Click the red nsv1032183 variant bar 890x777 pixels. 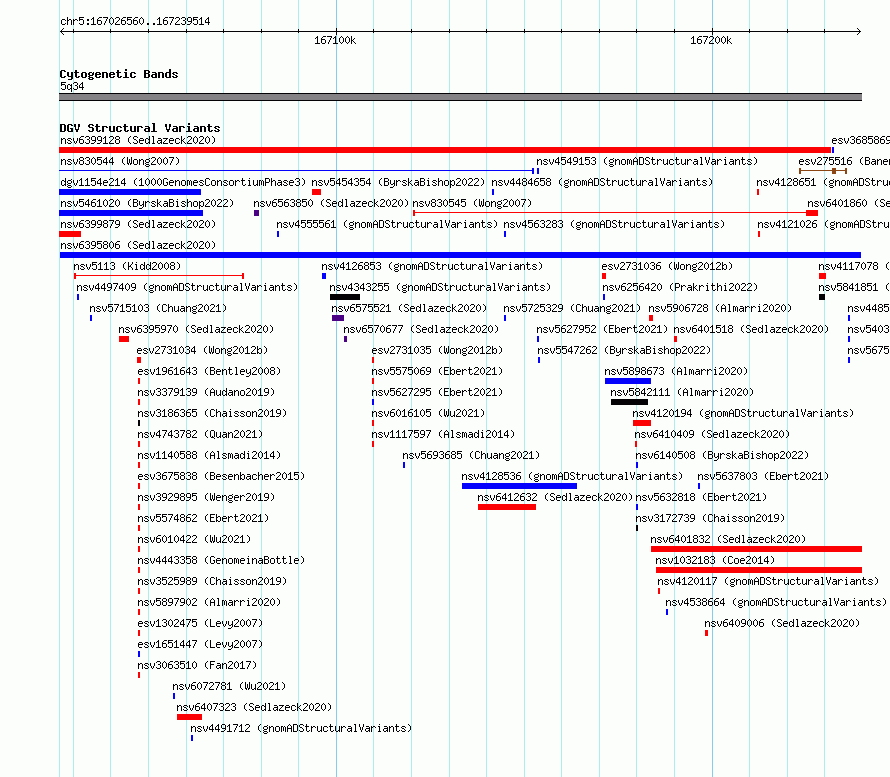coord(759,570)
